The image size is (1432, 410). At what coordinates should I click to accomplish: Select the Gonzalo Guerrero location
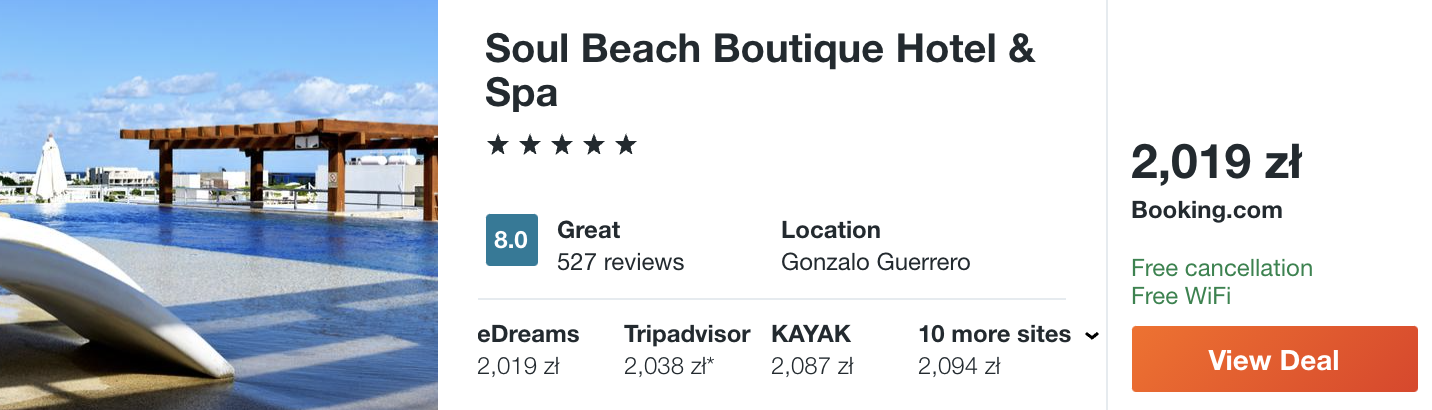tap(875, 262)
